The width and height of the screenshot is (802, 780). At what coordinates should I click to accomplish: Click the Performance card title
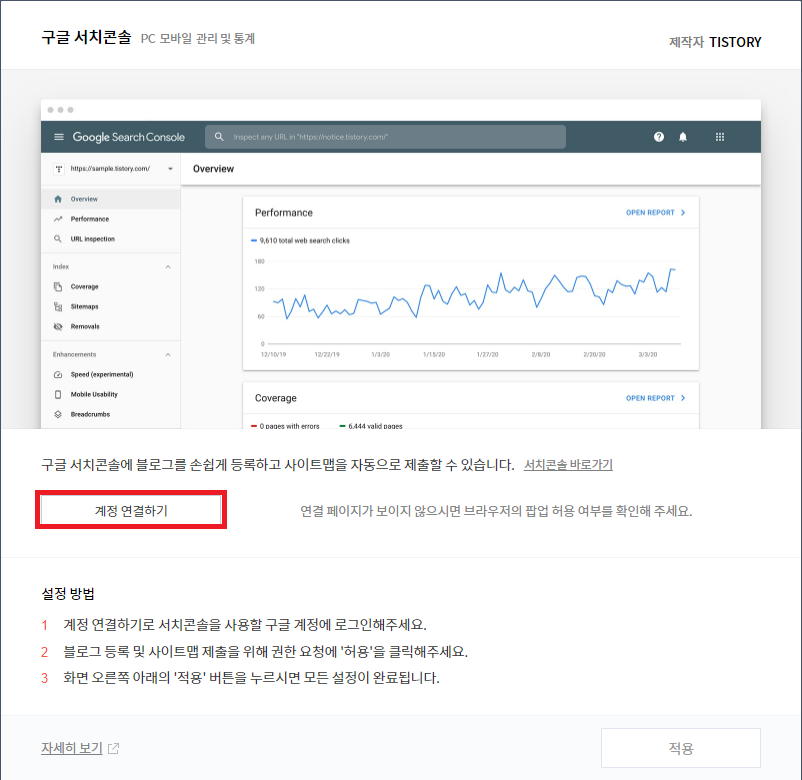284,213
